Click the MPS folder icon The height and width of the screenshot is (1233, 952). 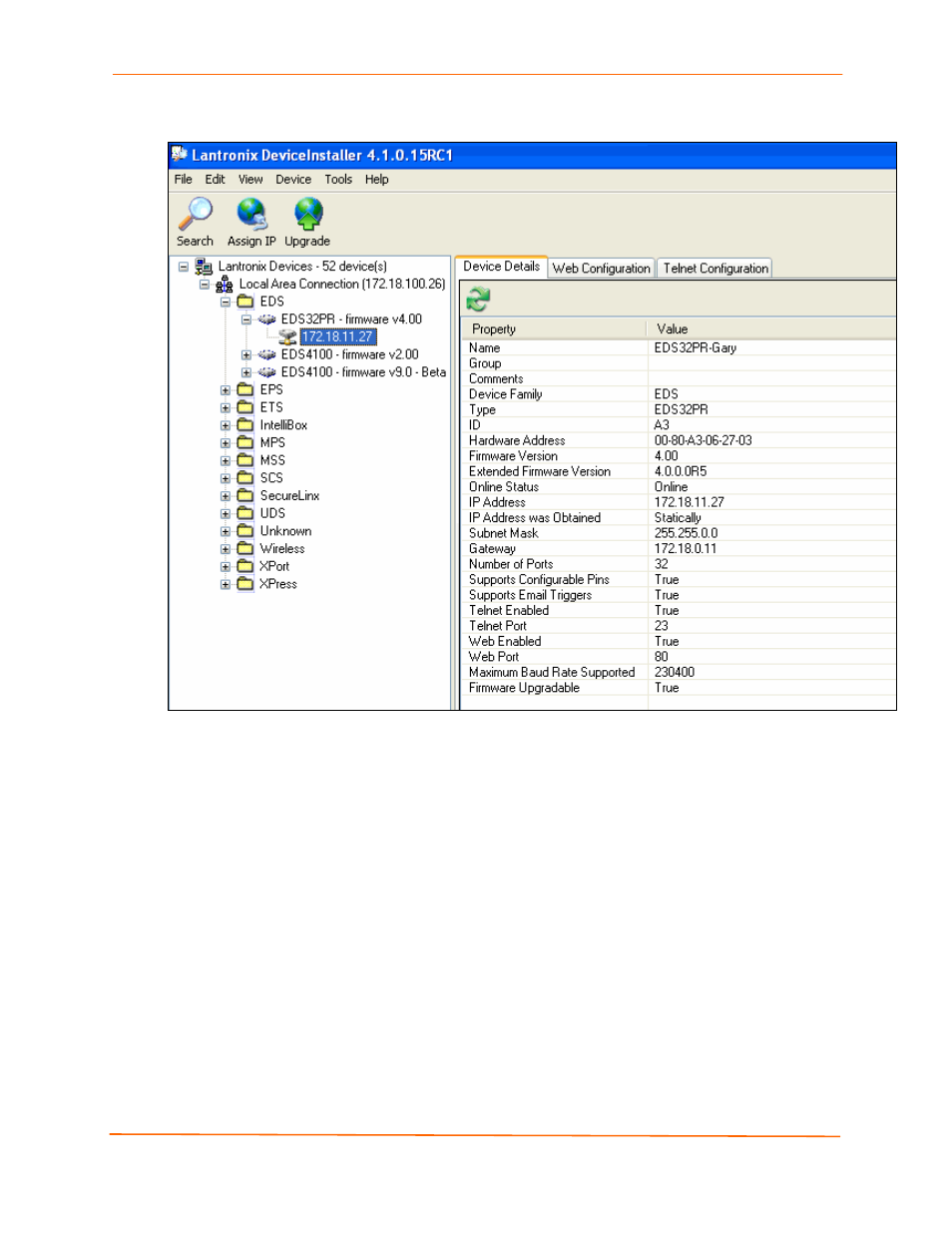[x=245, y=443]
